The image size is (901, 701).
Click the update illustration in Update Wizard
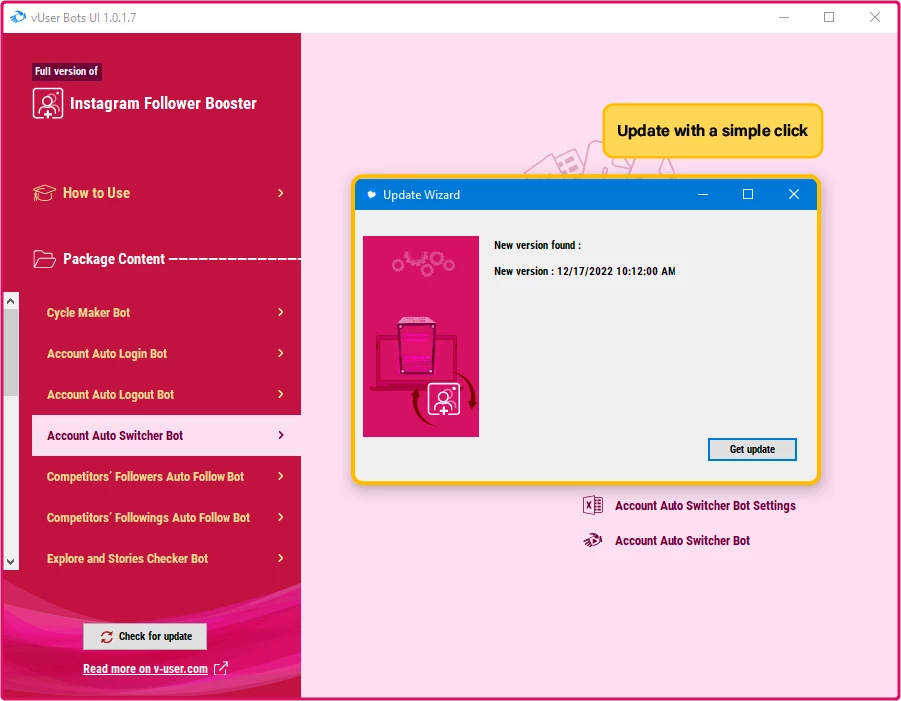click(x=421, y=336)
